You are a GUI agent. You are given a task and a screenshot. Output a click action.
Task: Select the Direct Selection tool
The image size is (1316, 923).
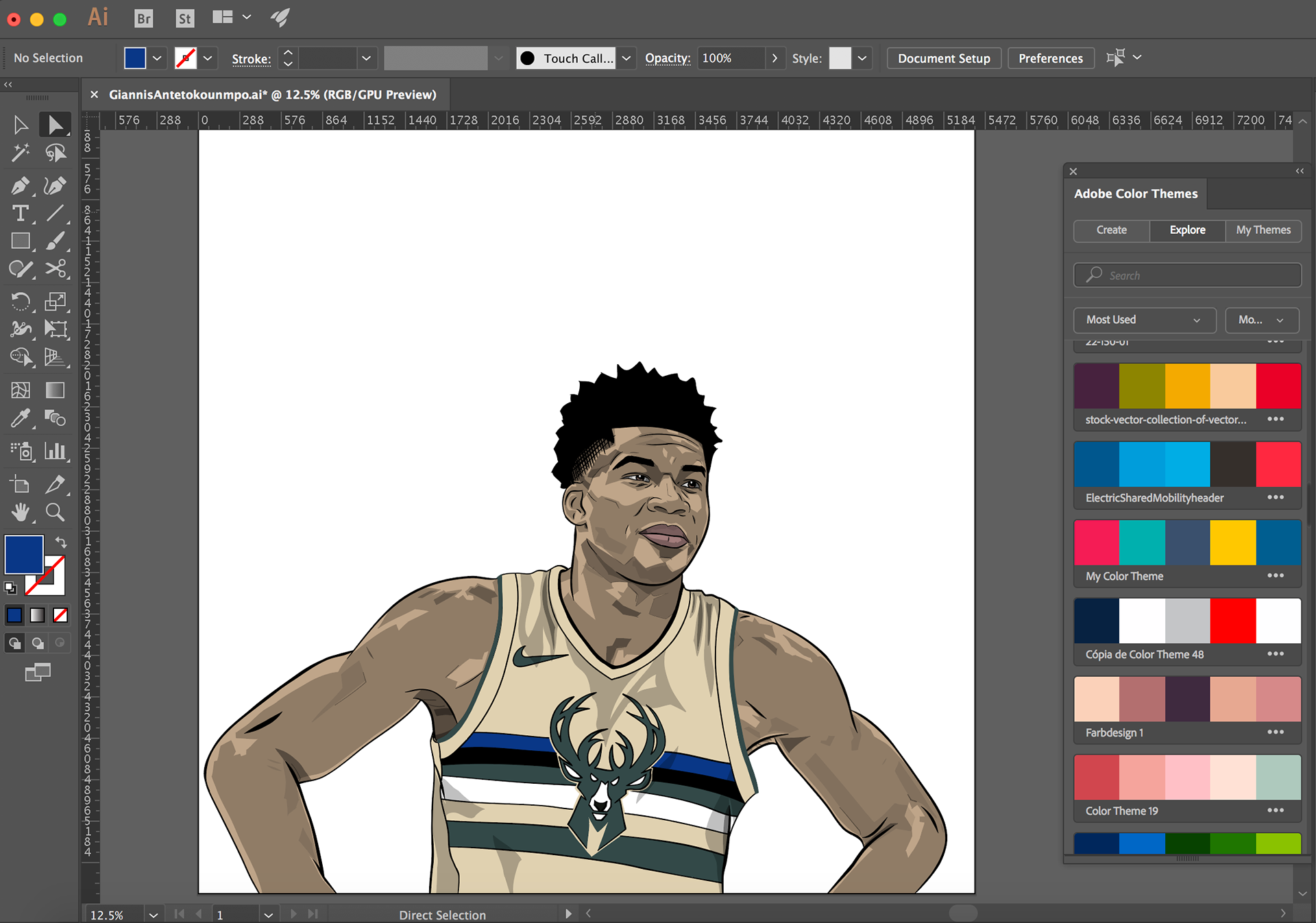pyautogui.click(x=55, y=125)
